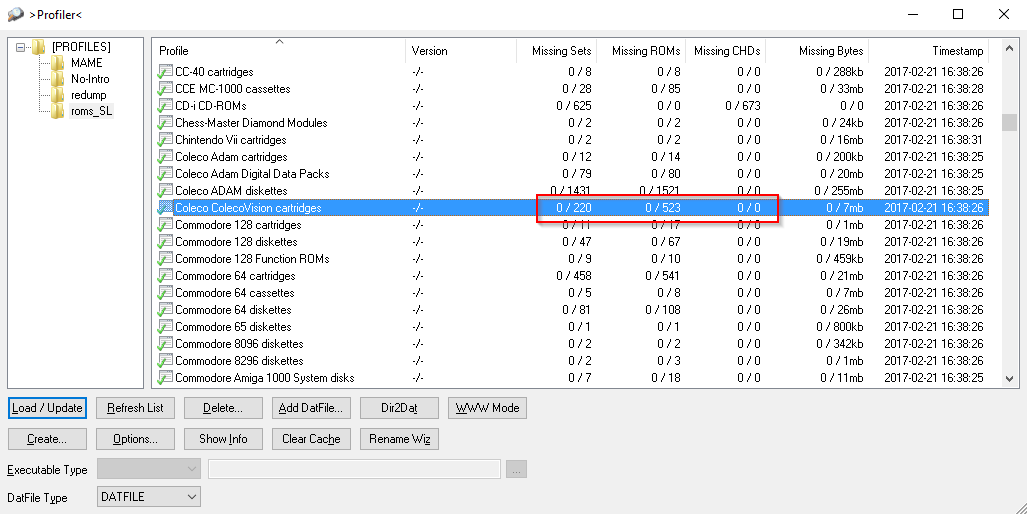Image resolution: width=1027 pixels, height=514 pixels.
Task: Select the MAME tree item label
Action: pos(86,63)
